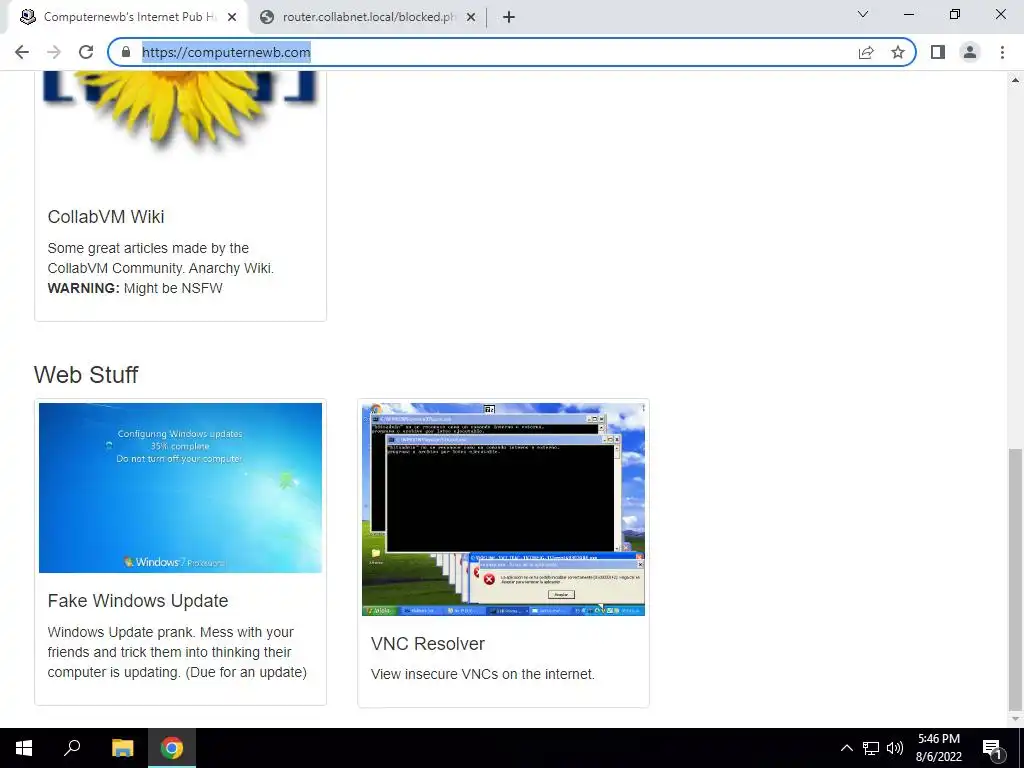Open Chrome's three-dot menu

tap(1002, 52)
